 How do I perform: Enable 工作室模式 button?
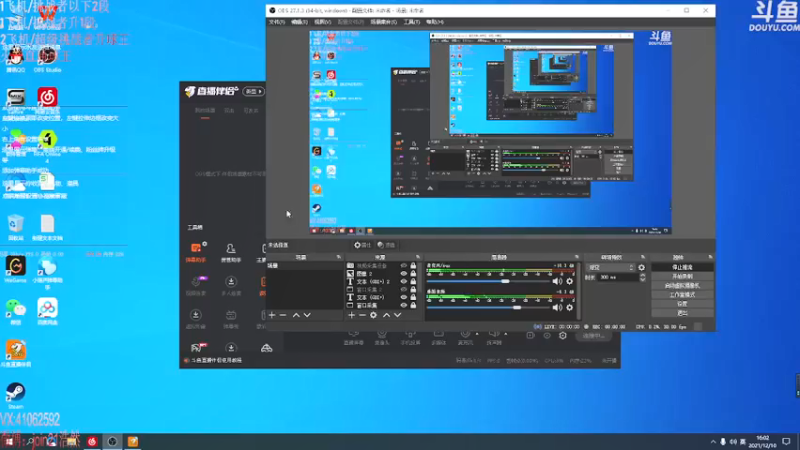[682, 295]
